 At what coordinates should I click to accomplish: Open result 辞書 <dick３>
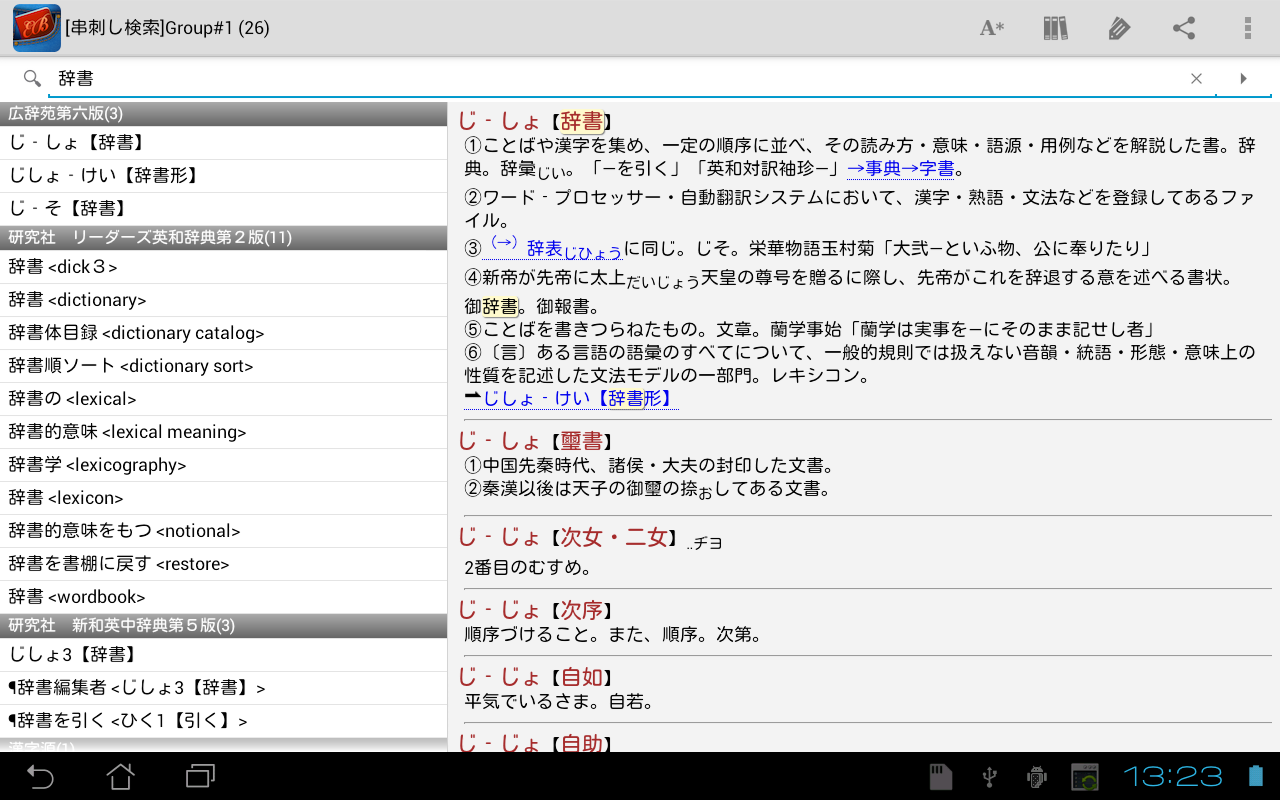point(223,267)
